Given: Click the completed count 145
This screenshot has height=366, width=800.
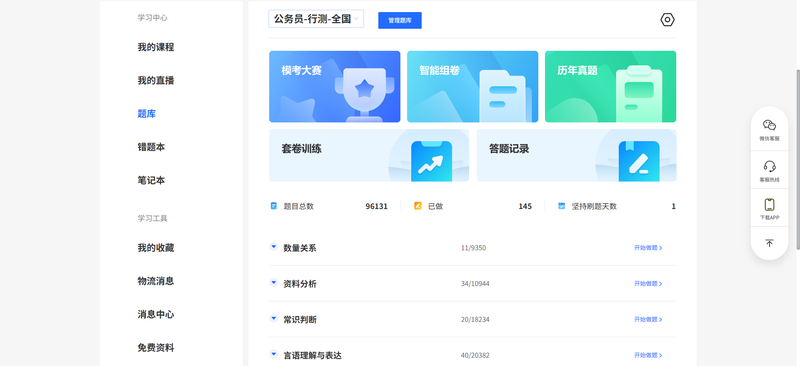Looking at the screenshot, I should coord(525,206).
